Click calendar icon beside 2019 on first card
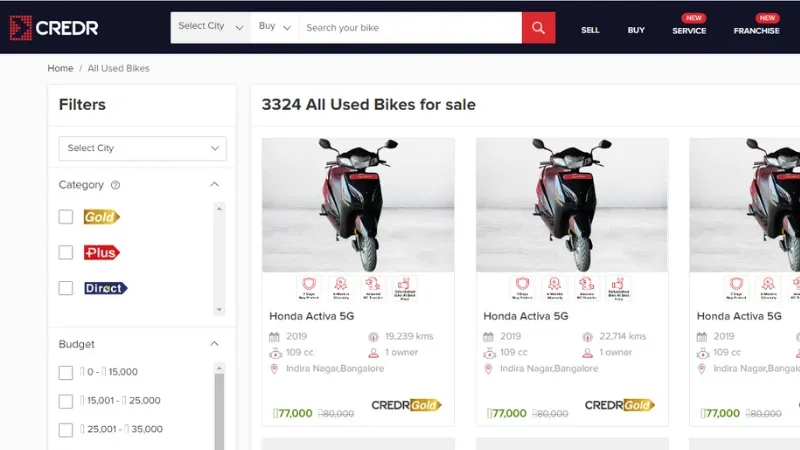Viewport: 800px width, 450px height. click(x=274, y=337)
